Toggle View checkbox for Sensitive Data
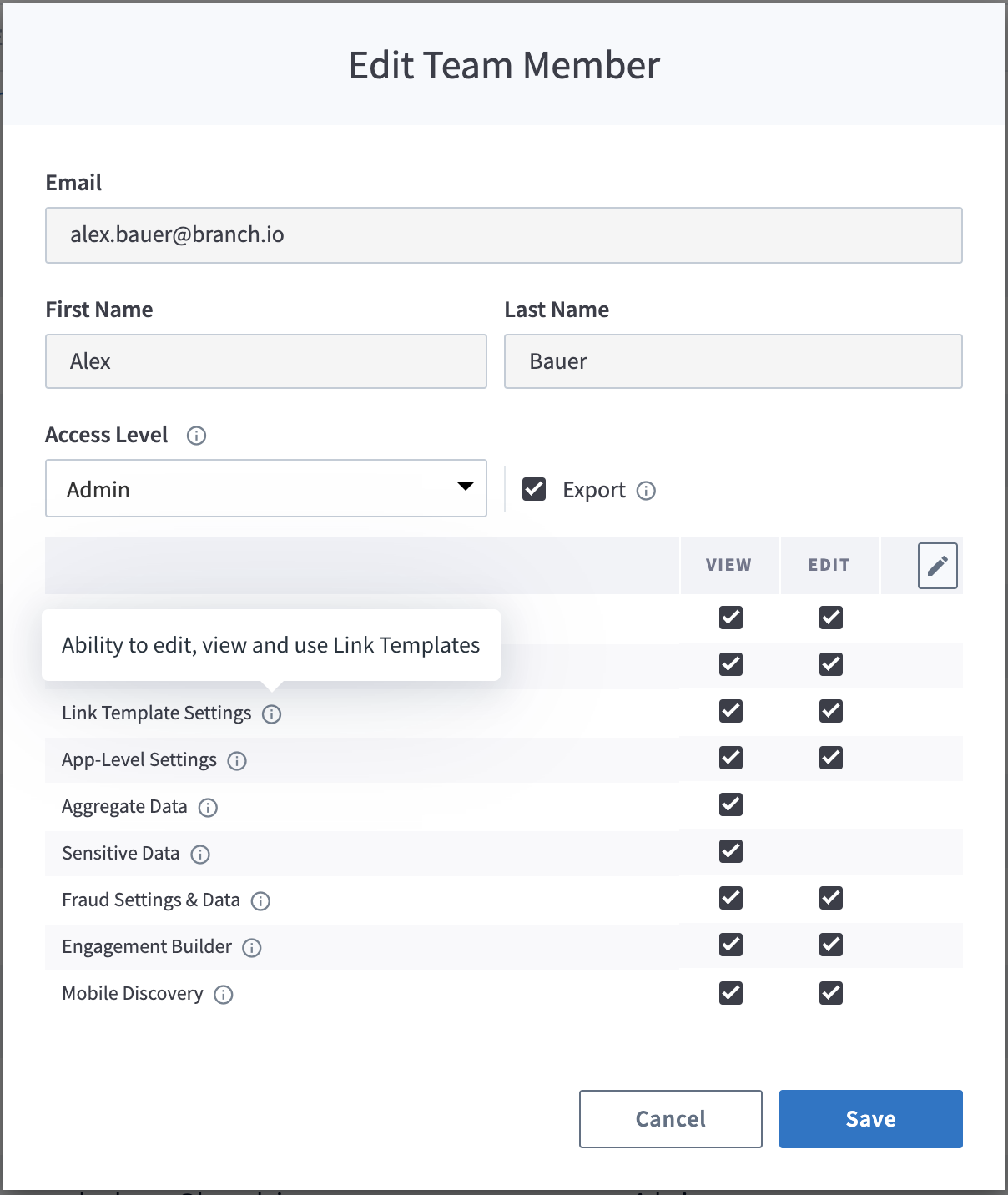The height and width of the screenshot is (1195, 1008). (731, 851)
